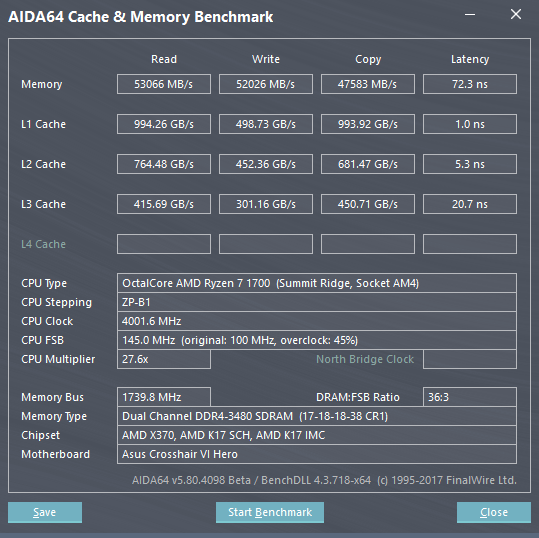Select the CPU Type information field

click(x=317, y=283)
